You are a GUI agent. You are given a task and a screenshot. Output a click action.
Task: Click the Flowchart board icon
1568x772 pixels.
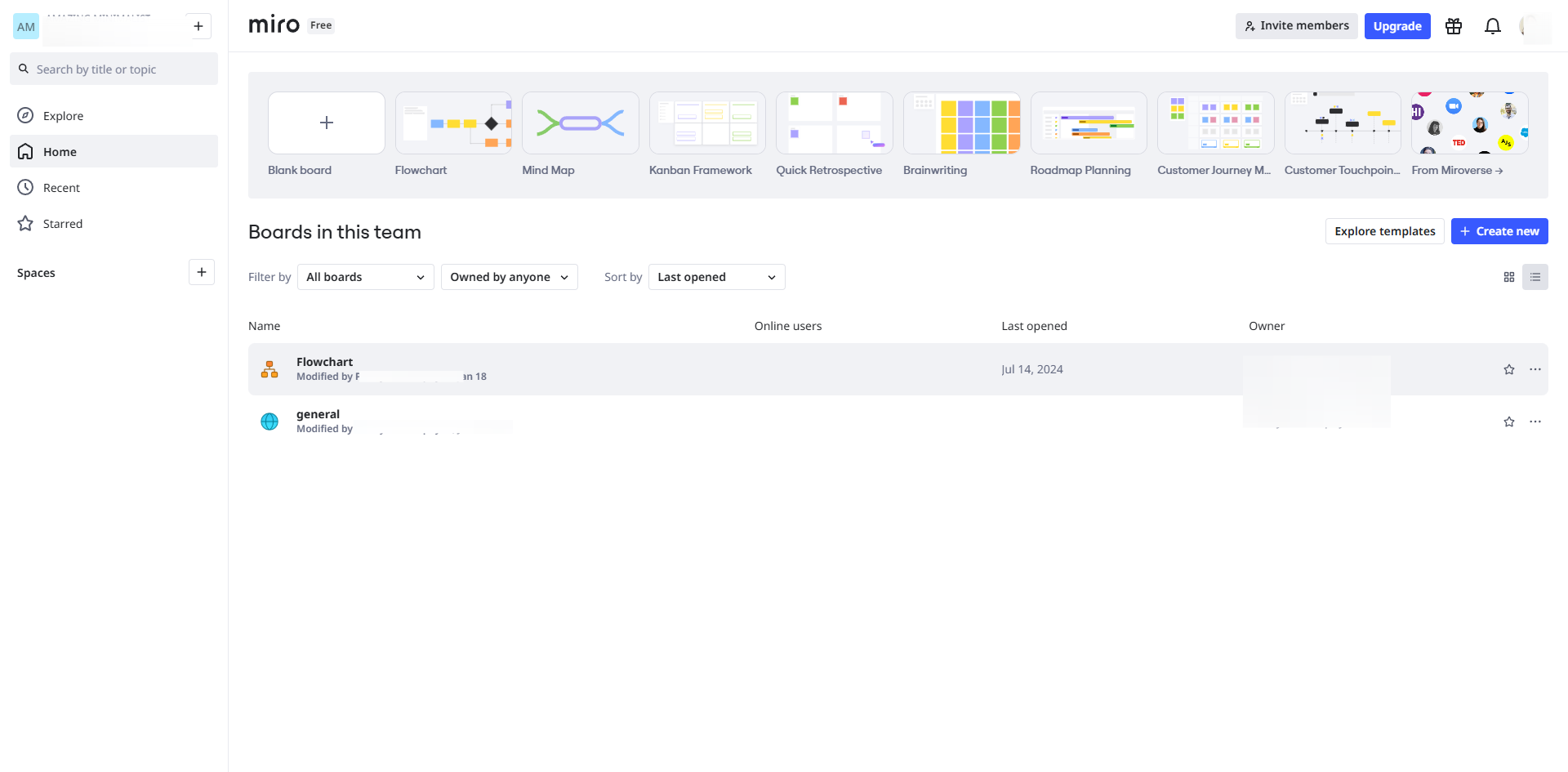[269, 369]
